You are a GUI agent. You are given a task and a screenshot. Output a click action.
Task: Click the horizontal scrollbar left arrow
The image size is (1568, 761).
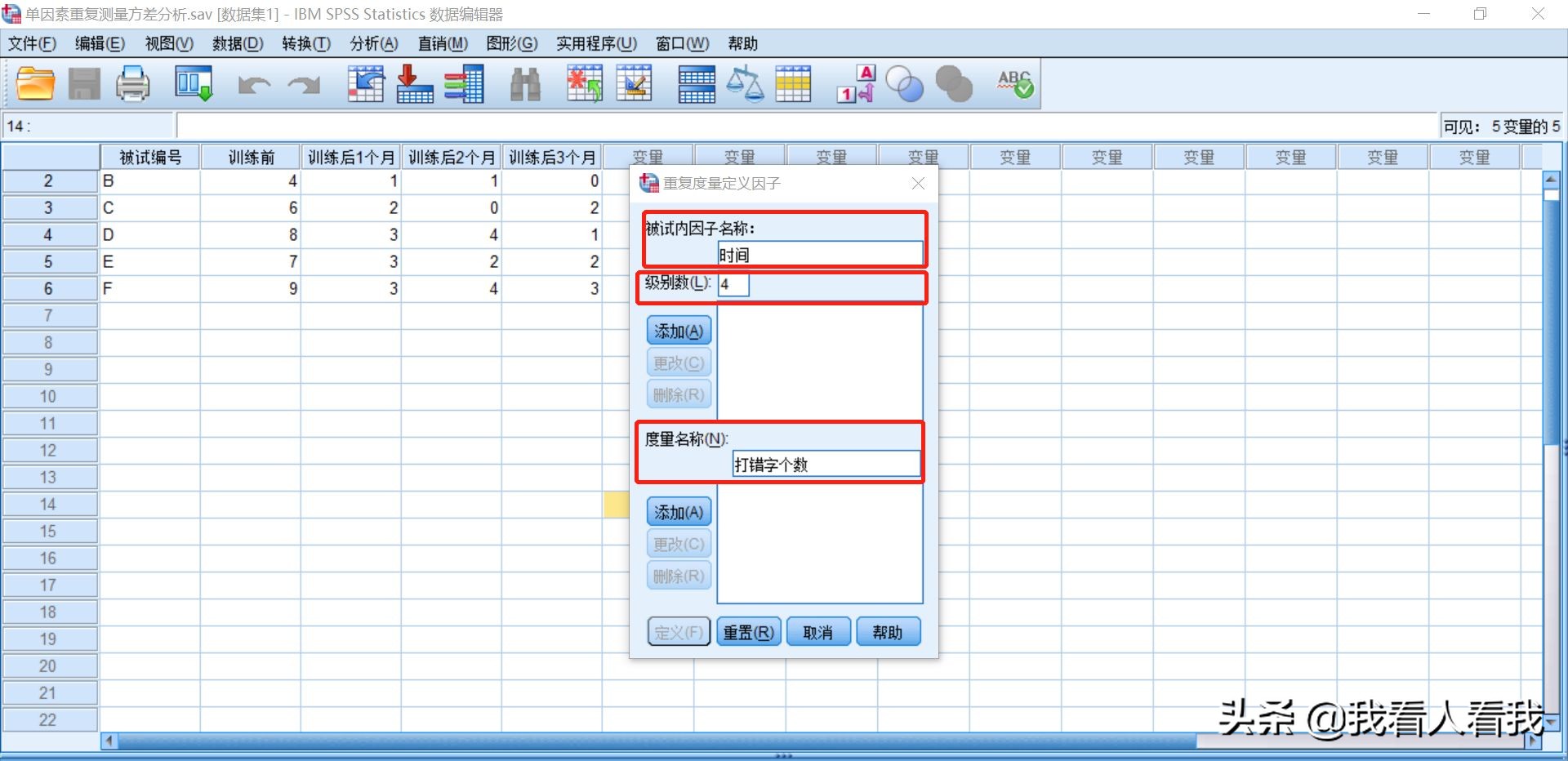tap(109, 741)
